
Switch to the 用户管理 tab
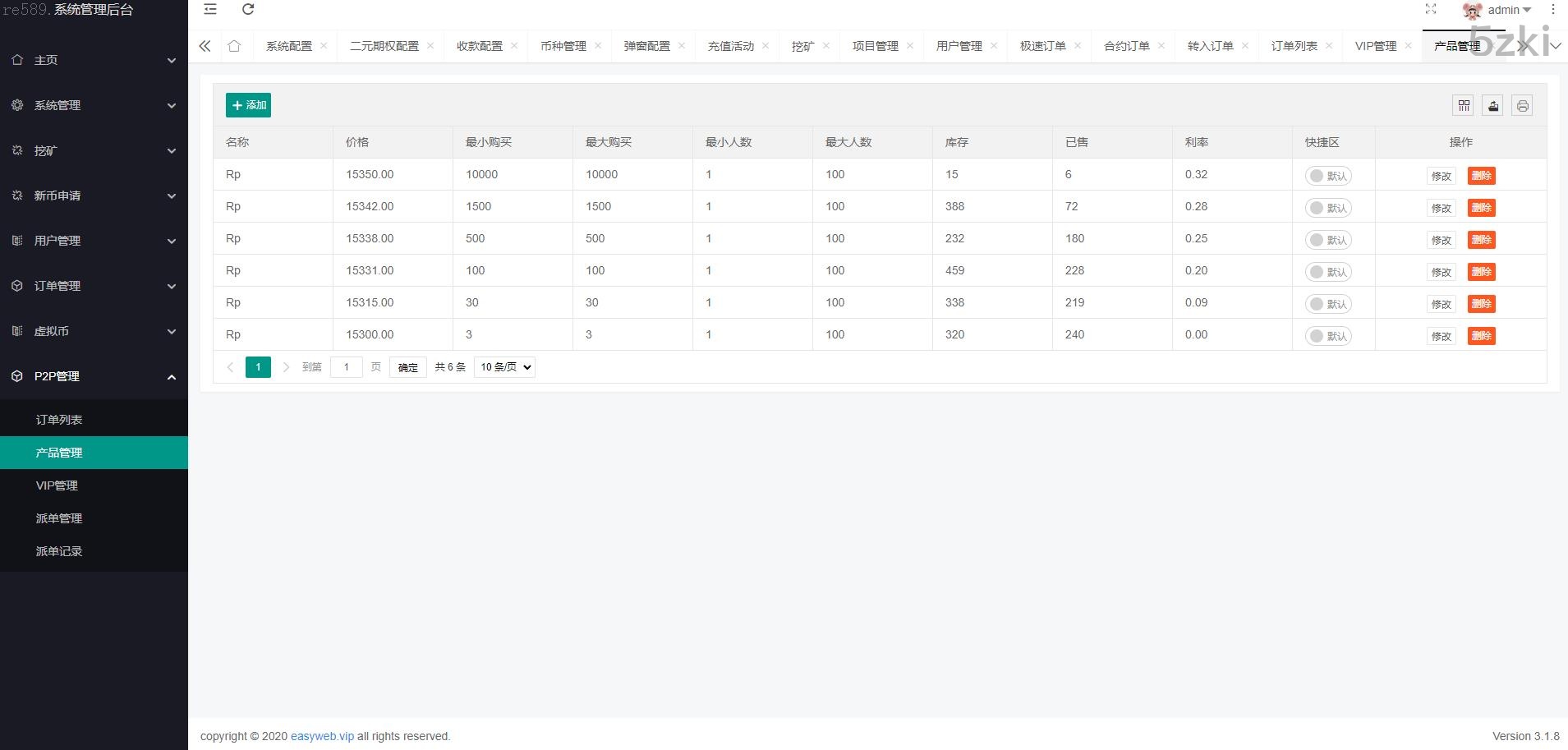(x=959, y=46)
